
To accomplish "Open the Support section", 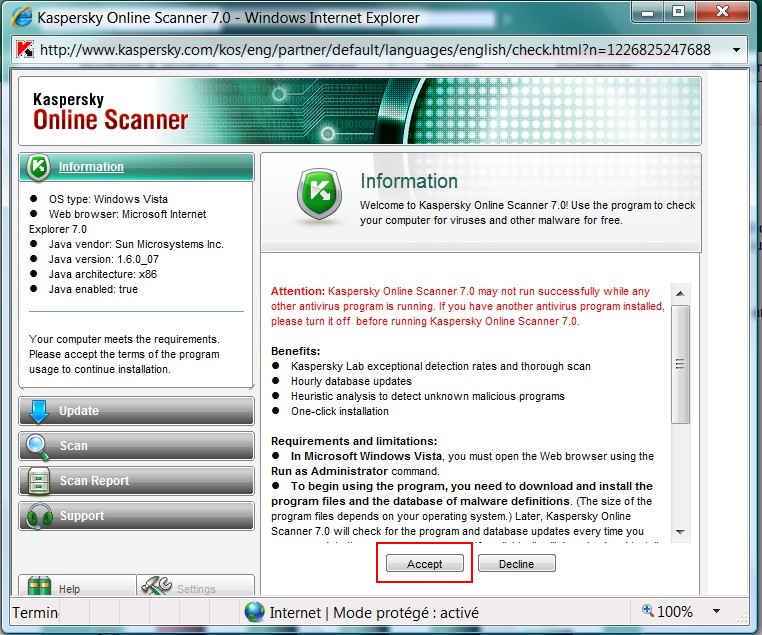I will pyautogui.click(x=137, y=515).
